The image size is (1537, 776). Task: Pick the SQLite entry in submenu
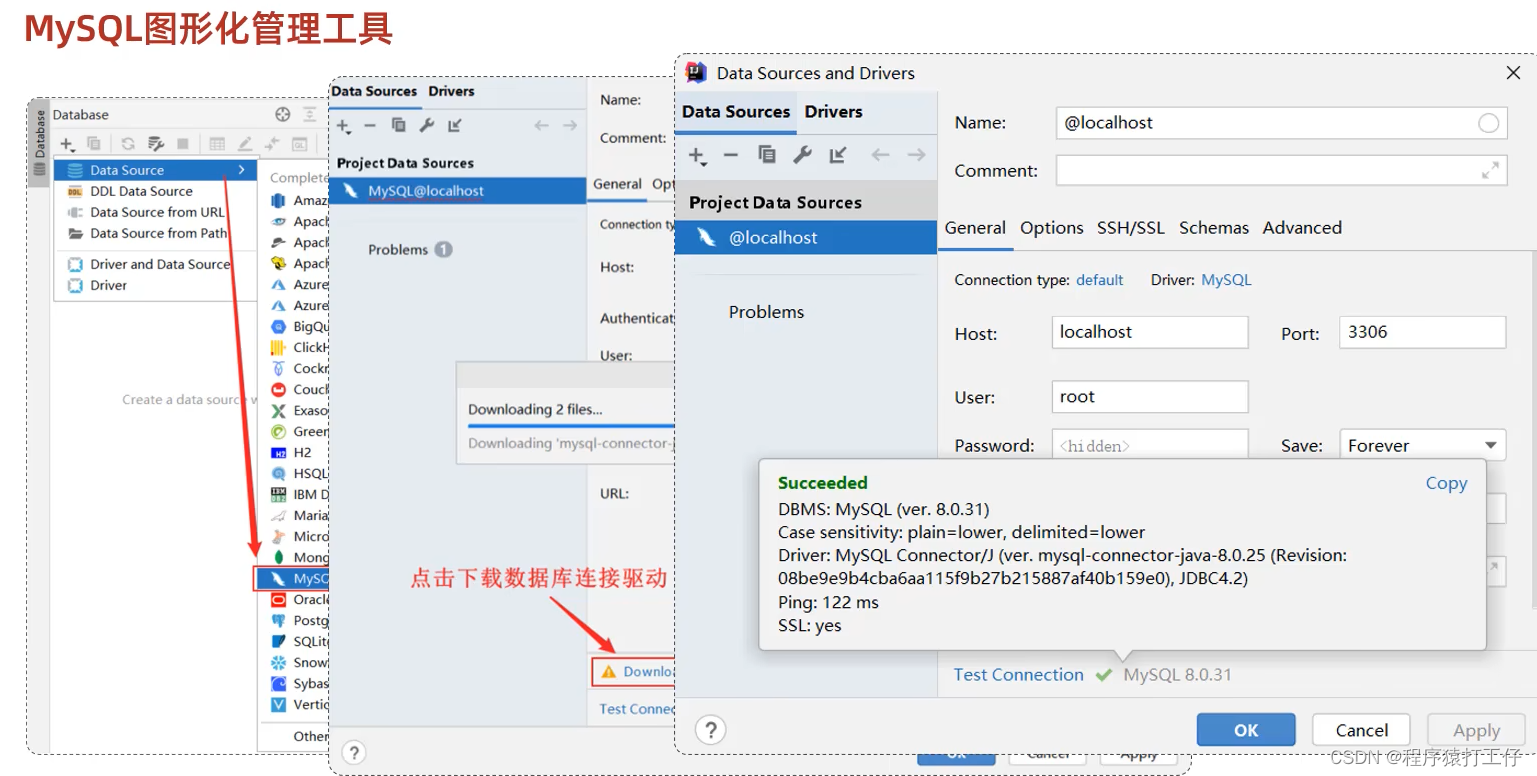[x=299, y=641]
